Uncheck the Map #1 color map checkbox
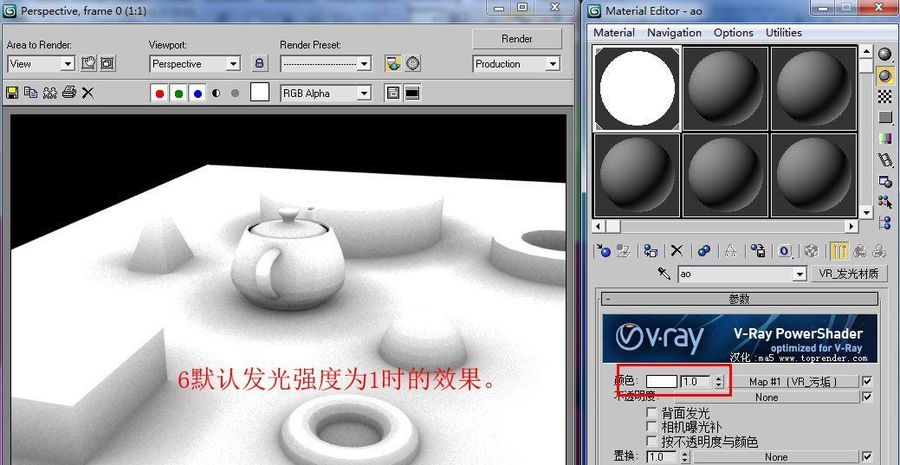Image resolution: width=900 pixels, height=465 pixels. click(x=867, y=381)
